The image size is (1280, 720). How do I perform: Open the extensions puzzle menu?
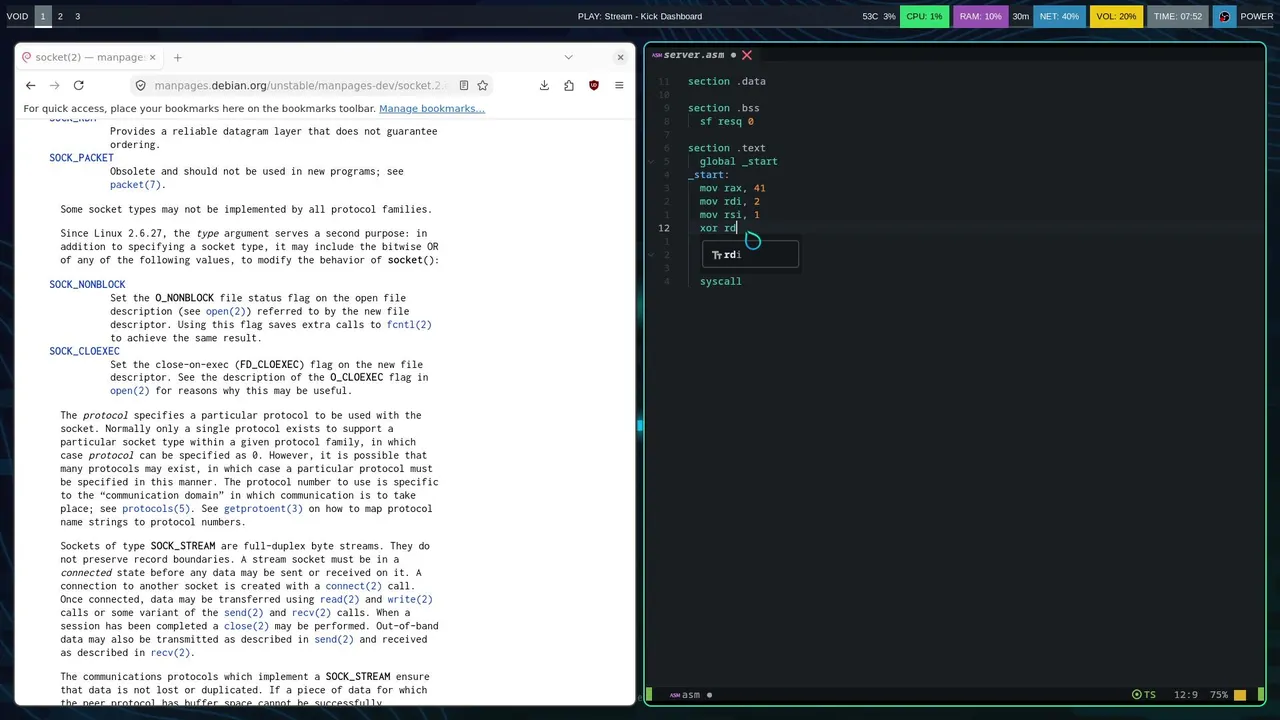569,86
